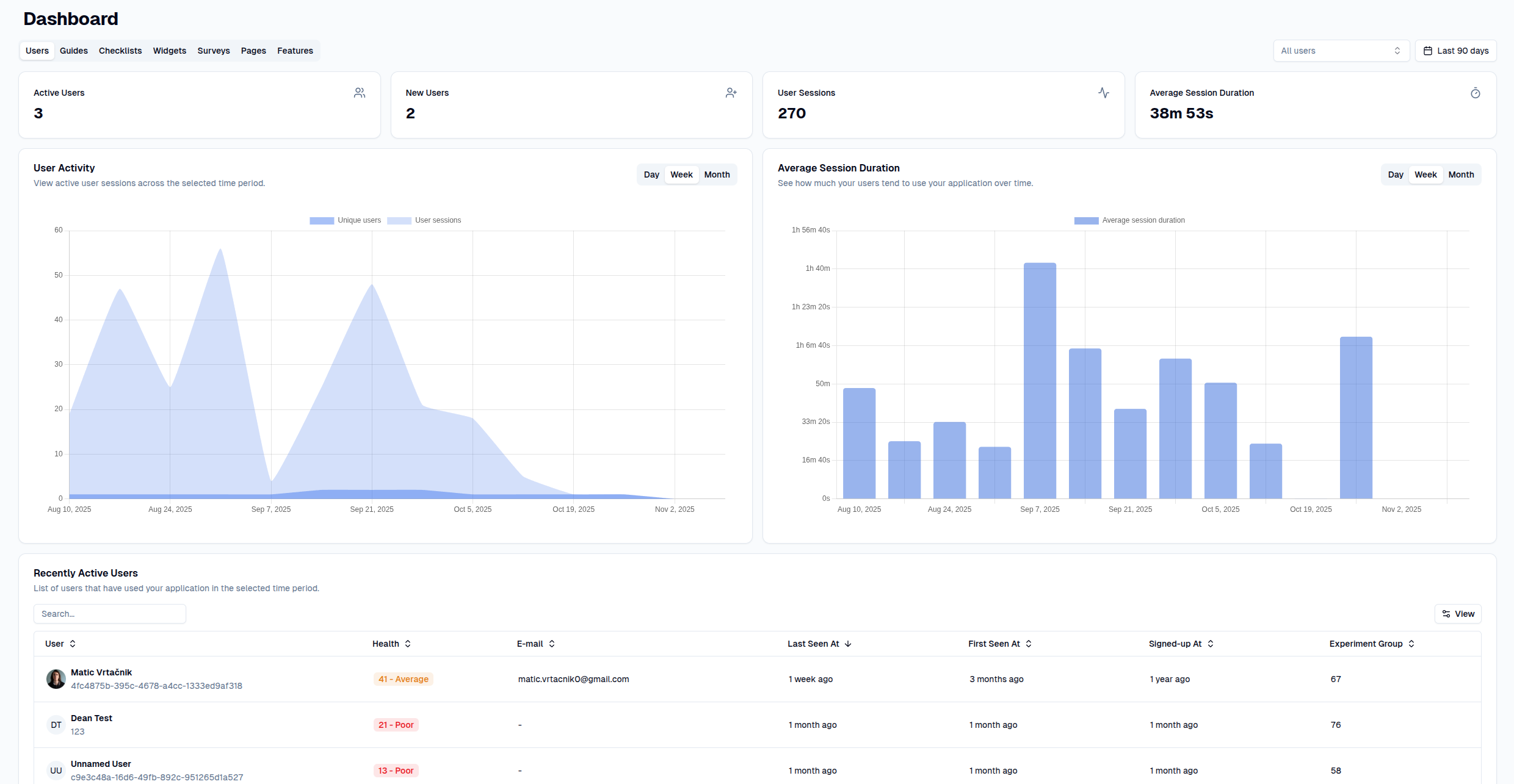Click the View button above the users table

coord(1458,614)
